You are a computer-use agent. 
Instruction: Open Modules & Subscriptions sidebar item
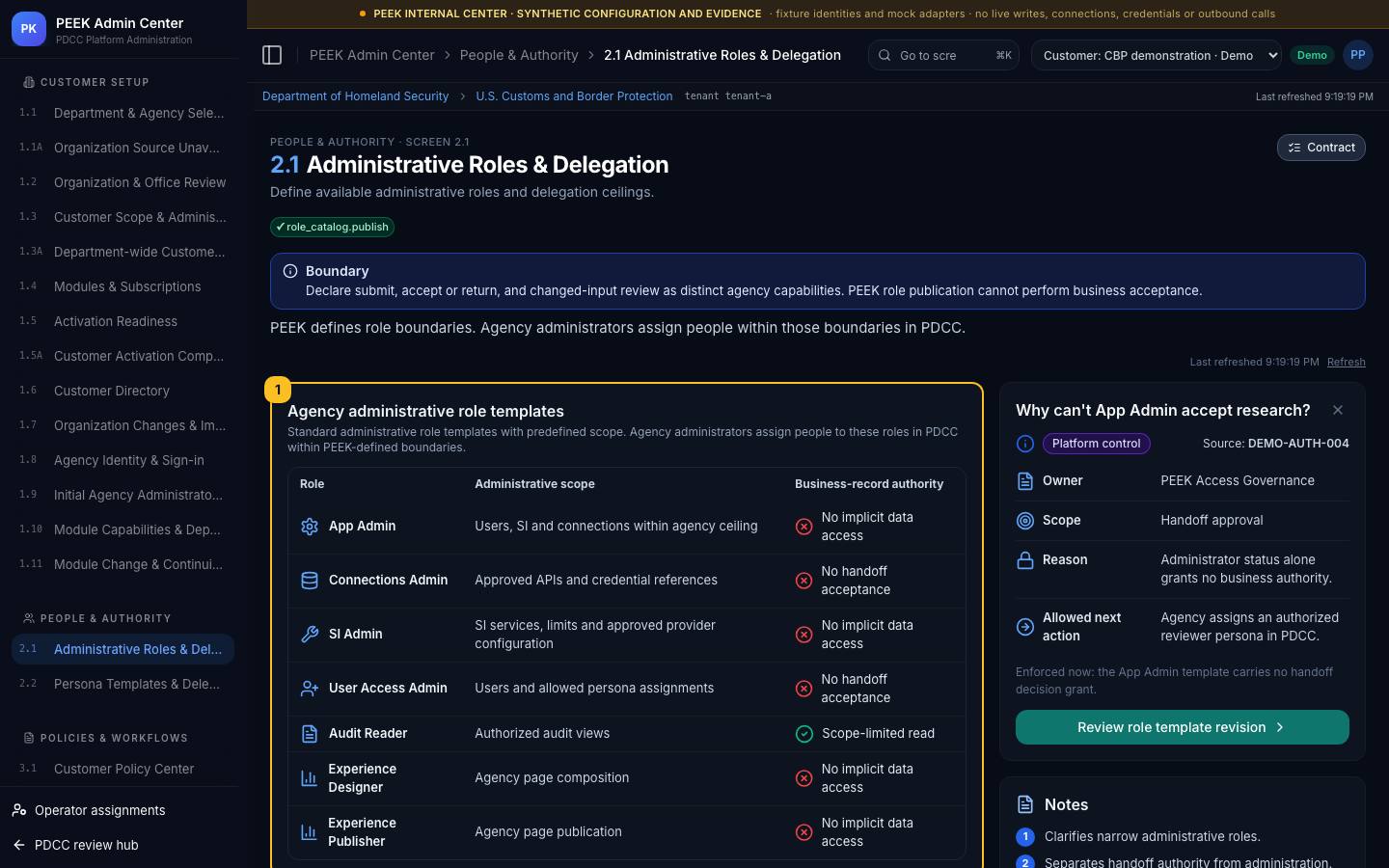123,286
